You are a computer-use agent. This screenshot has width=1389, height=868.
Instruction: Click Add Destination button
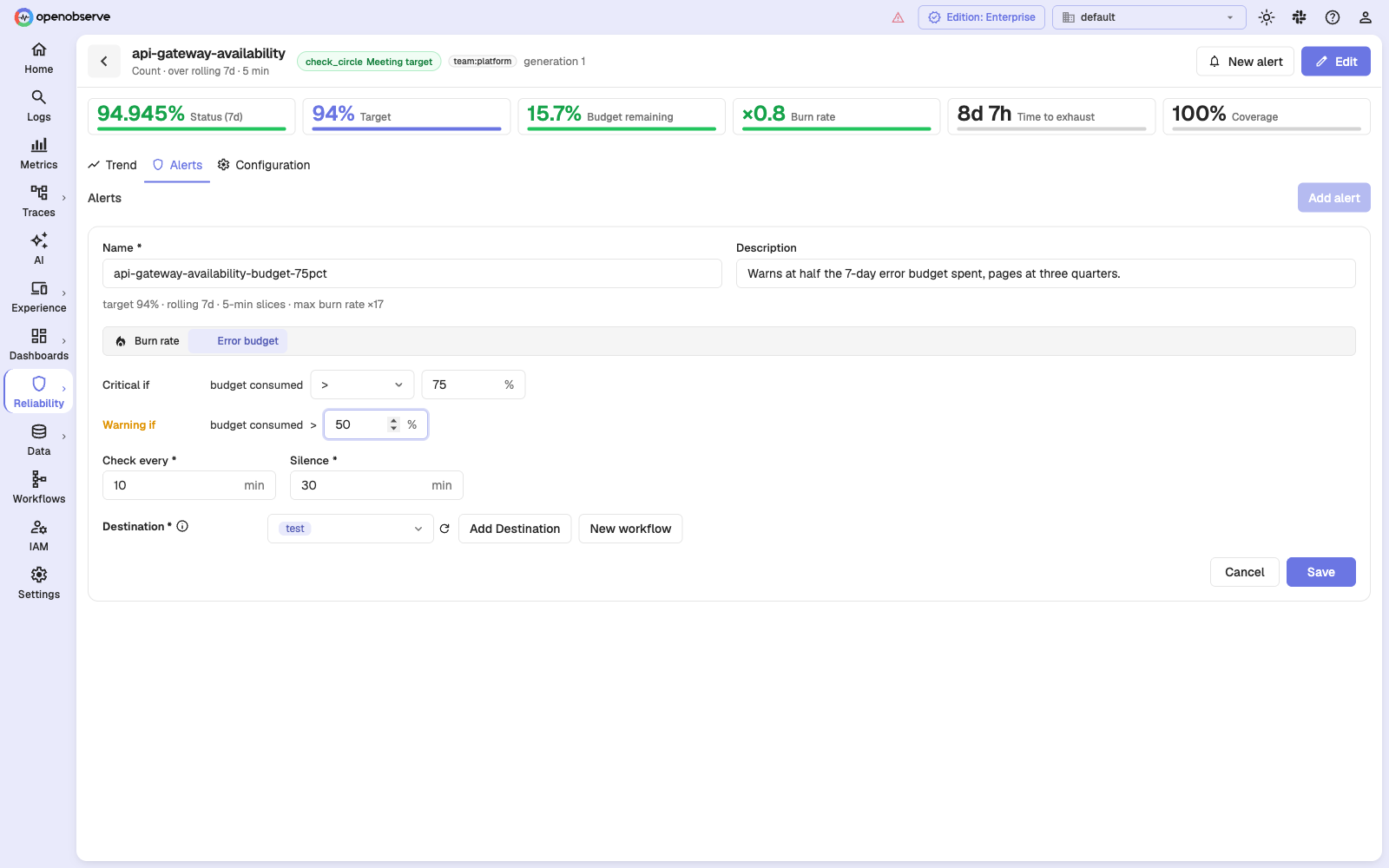[x=515, y=529]
